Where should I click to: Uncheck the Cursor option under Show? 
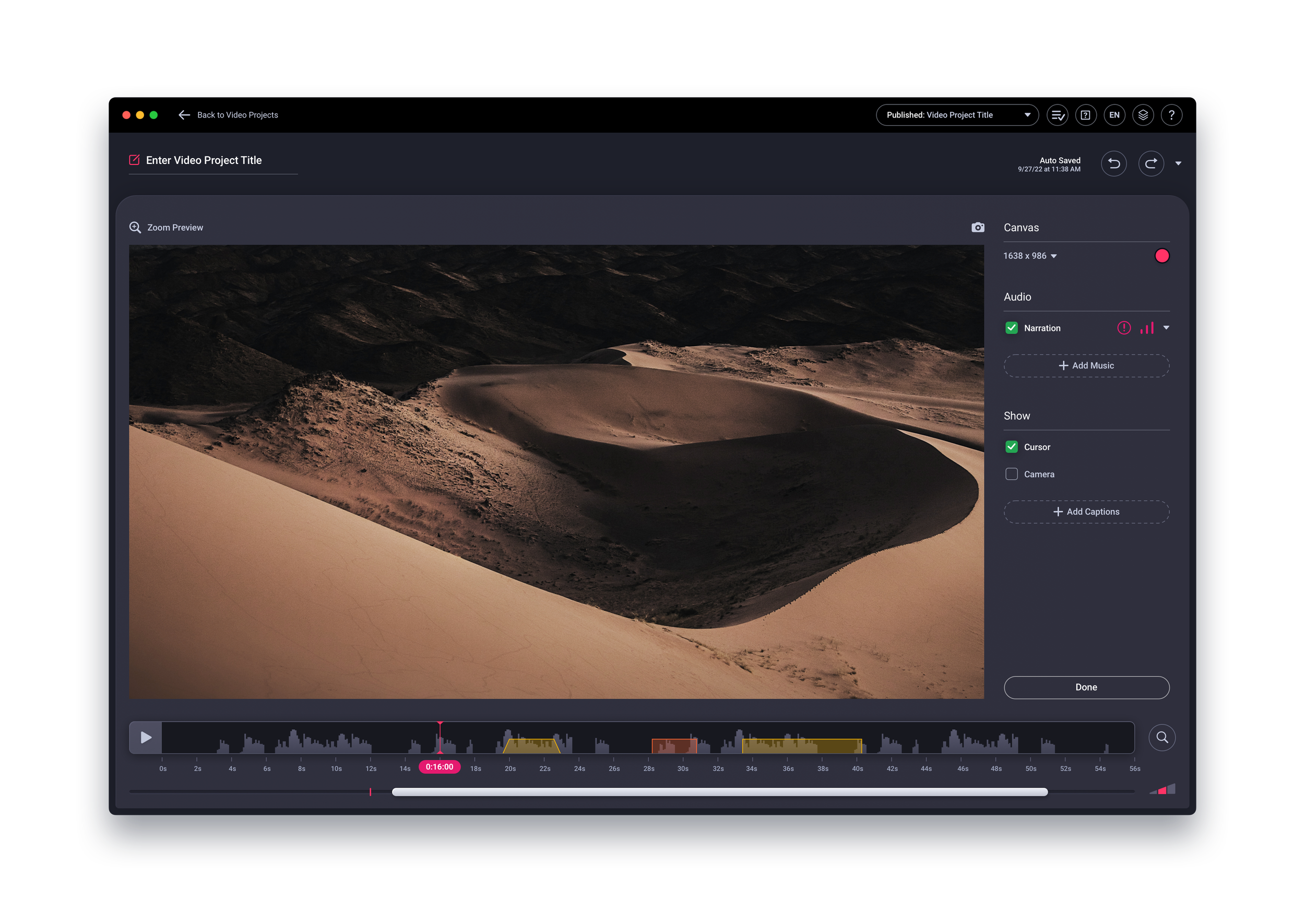[x=1012, y=447]
